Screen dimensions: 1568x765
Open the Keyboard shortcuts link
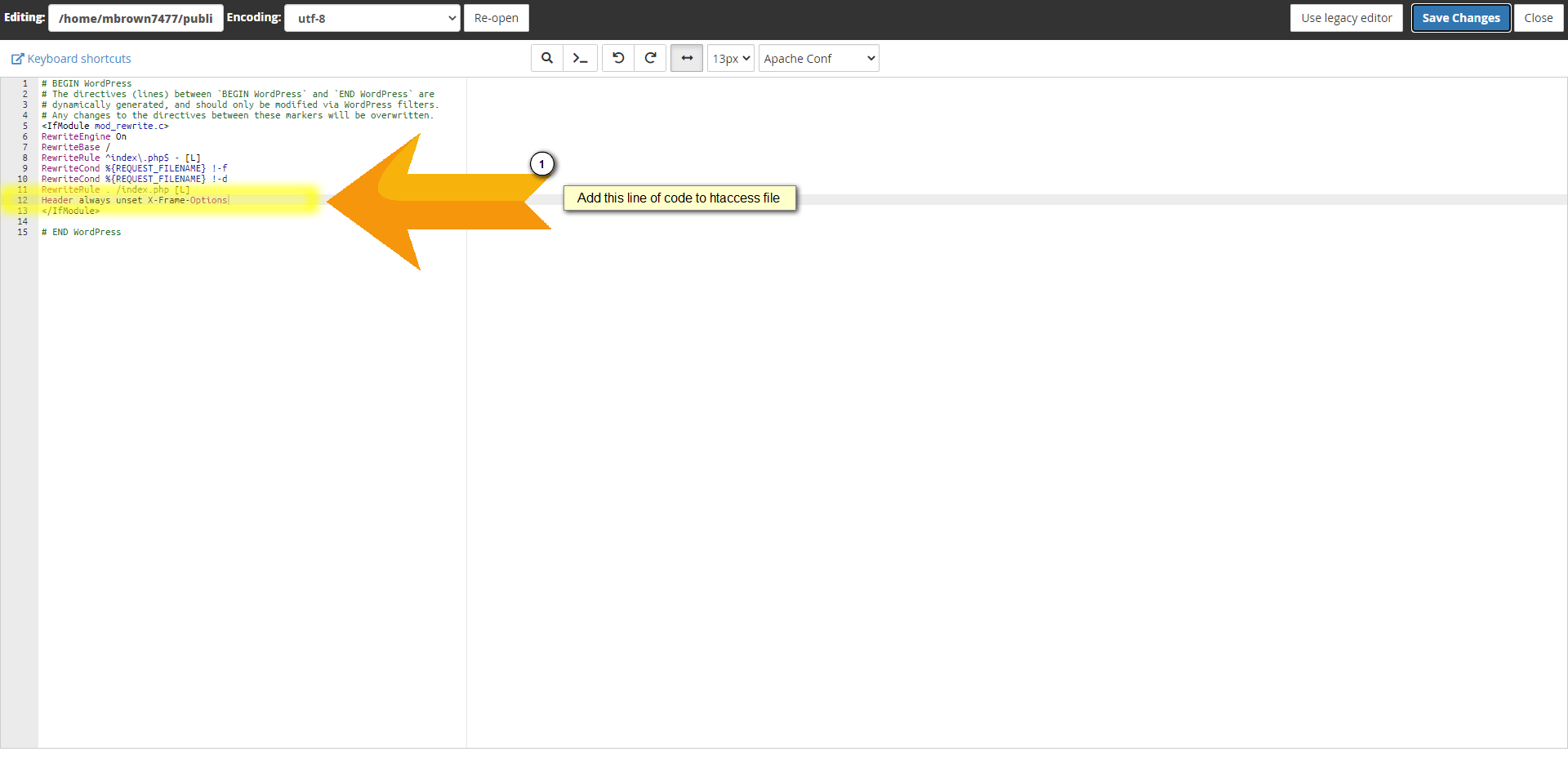coord(71,59)
